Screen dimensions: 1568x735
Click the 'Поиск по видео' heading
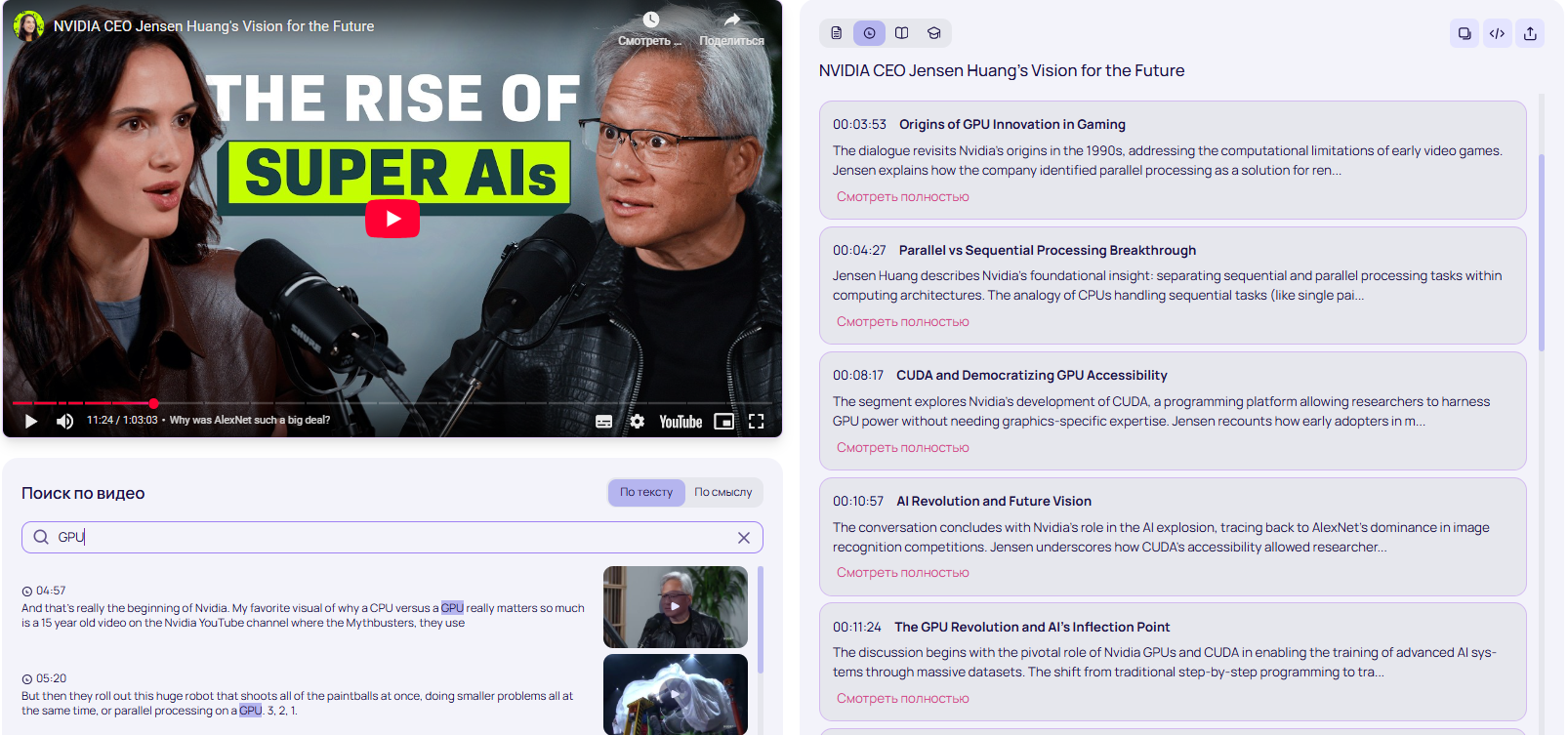click(x=83, y=493)
